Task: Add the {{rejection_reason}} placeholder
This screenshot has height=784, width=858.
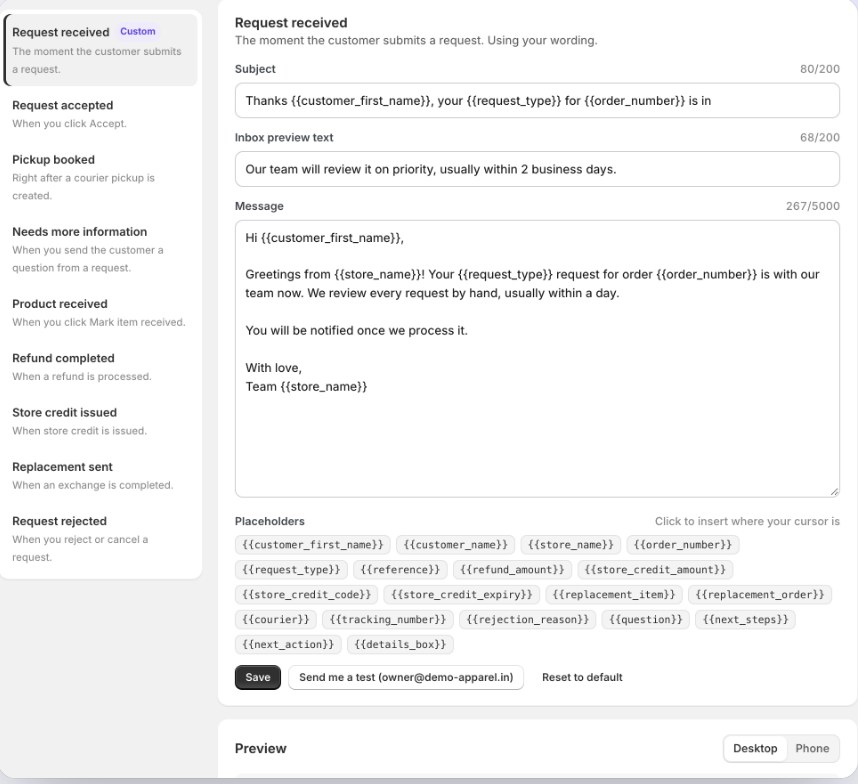Action: (x=527, y=619)
